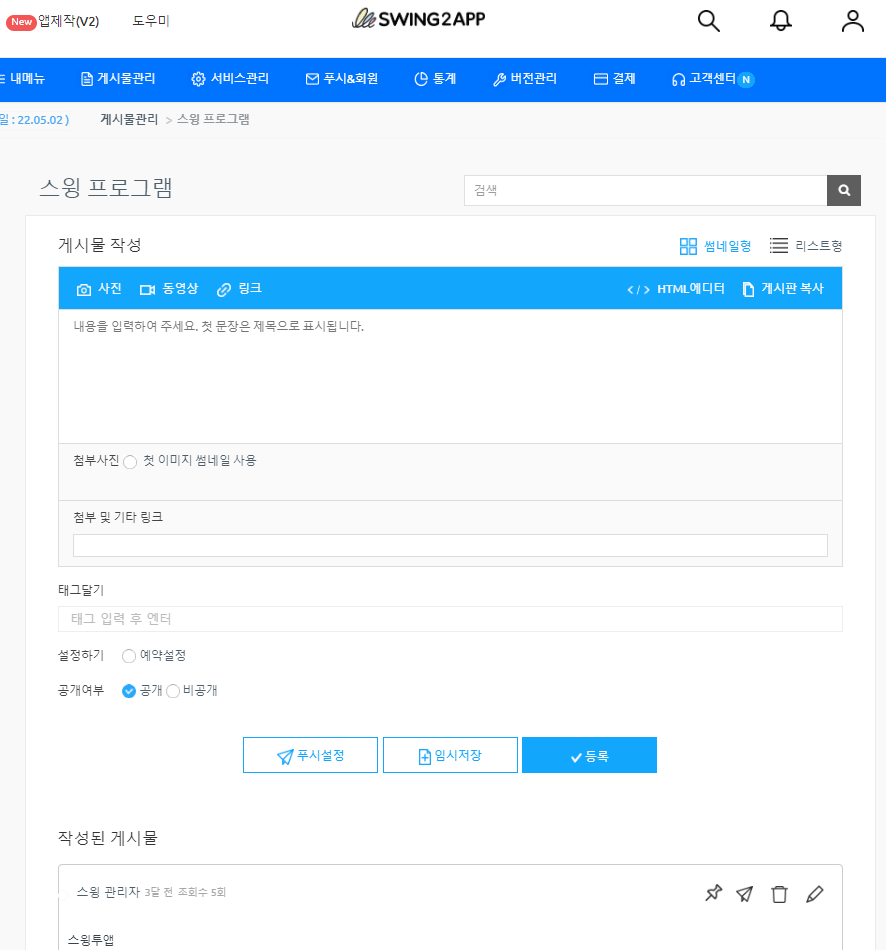Click the 등록 submit button

click(589, 756)
